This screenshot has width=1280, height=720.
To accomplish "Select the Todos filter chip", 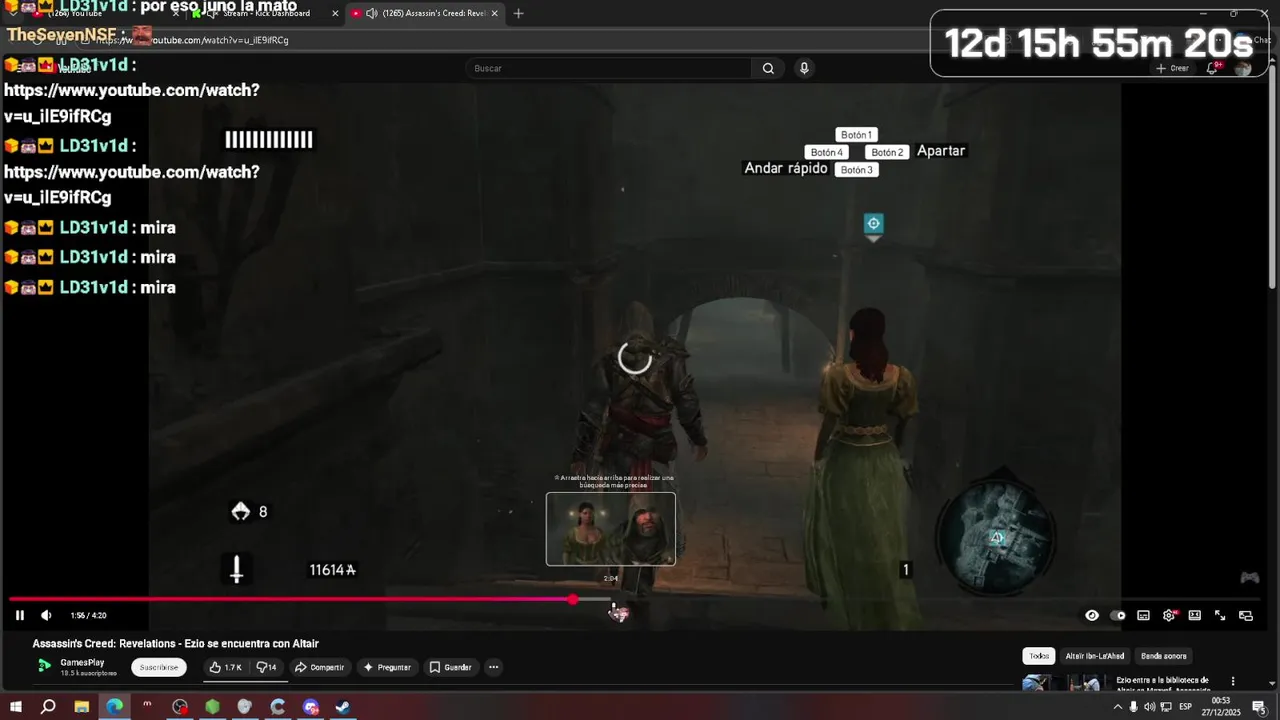I will [x=1039, y=656].
